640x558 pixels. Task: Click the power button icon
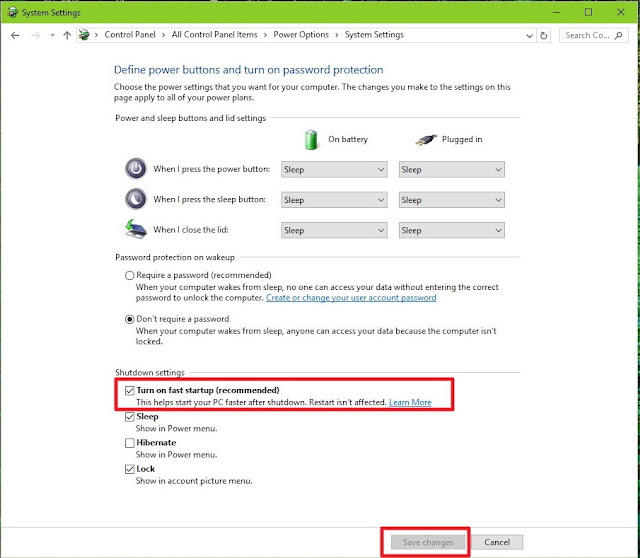[136, 169]
